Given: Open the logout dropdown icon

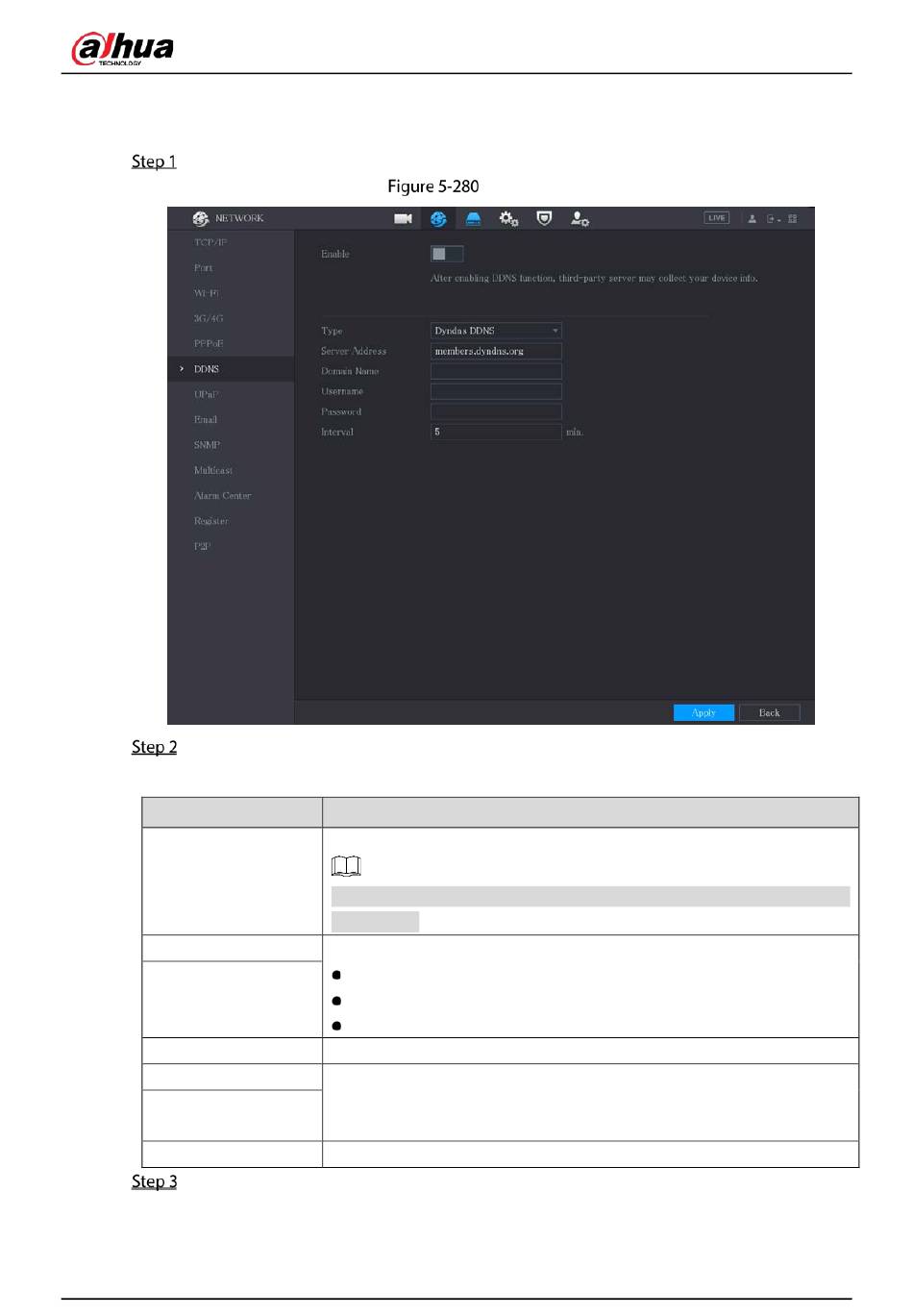Looking at the screenshot, I should tap(774, 219).
